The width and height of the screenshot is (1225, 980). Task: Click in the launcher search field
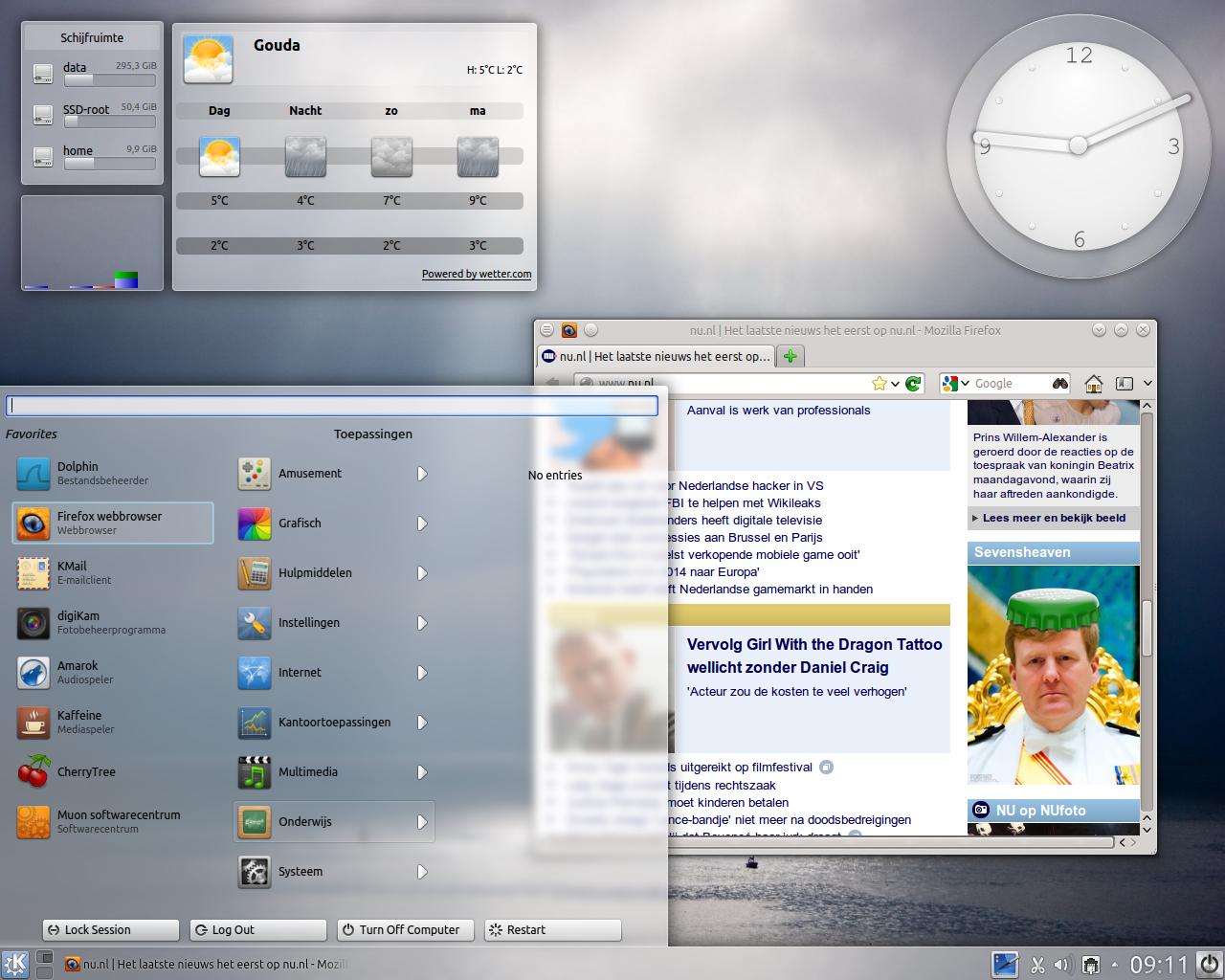[332, 406]
